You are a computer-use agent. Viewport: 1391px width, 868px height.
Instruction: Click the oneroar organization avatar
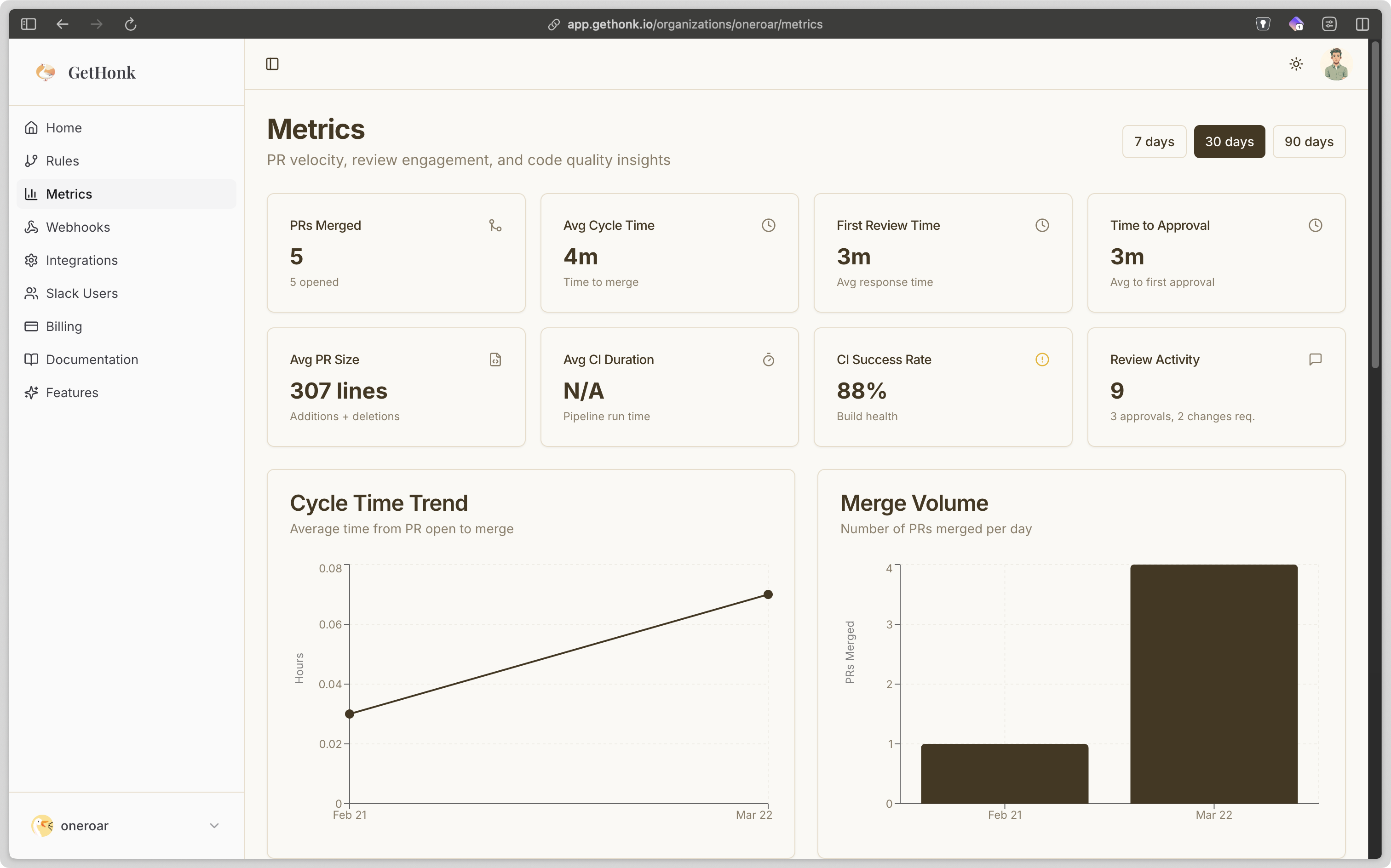pyautogui.click(x=42, y=826)
